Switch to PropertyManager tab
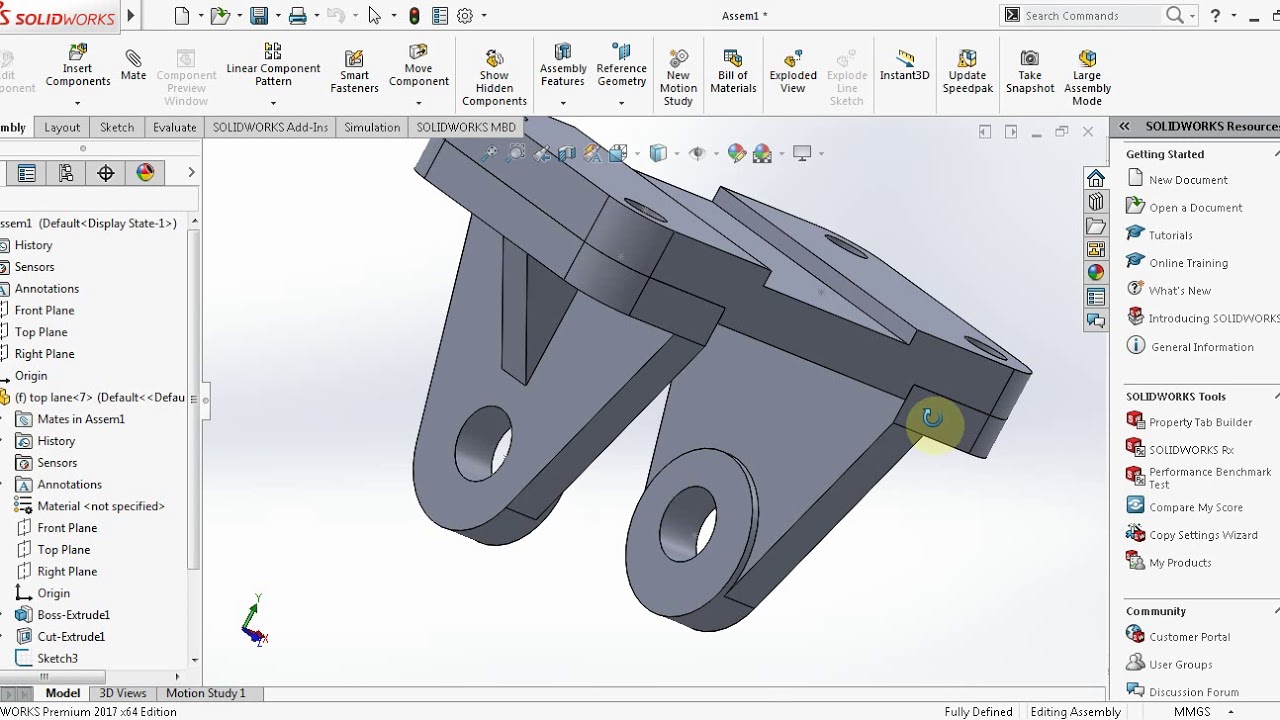 [27, 173]
